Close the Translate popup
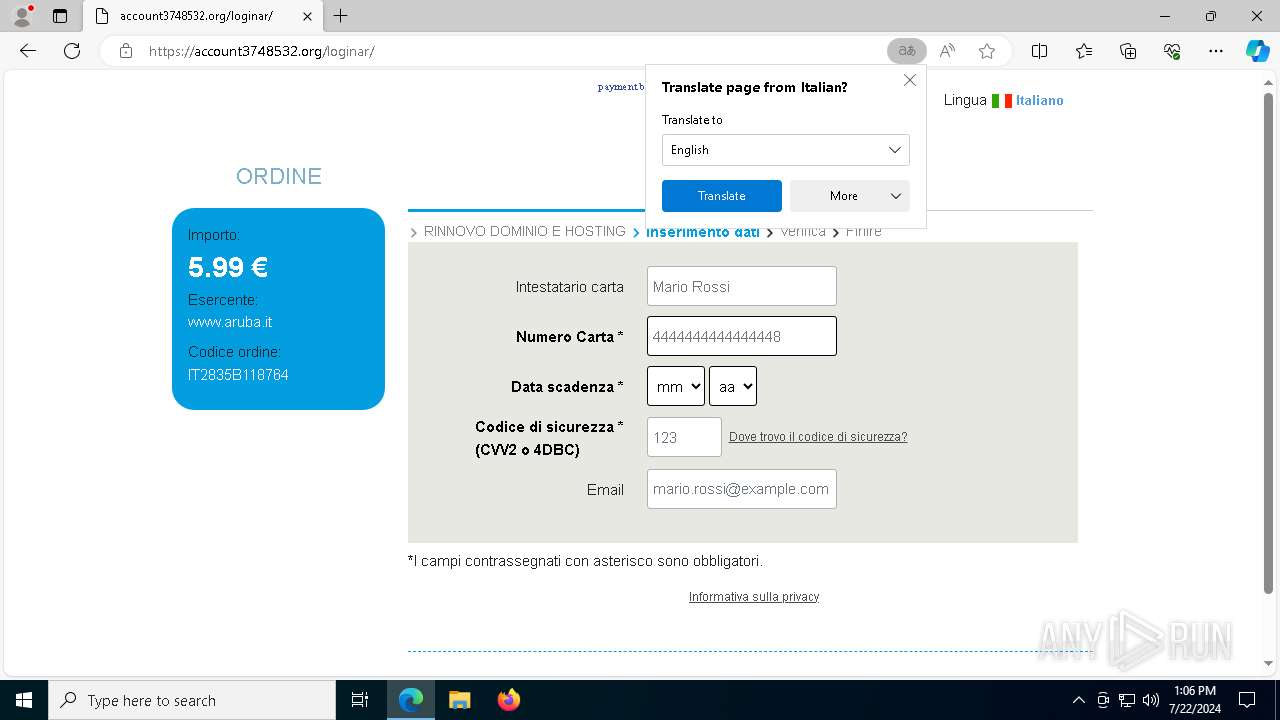Image resolution: width=1280 pixels, height=720 pixels. [910, 80]
